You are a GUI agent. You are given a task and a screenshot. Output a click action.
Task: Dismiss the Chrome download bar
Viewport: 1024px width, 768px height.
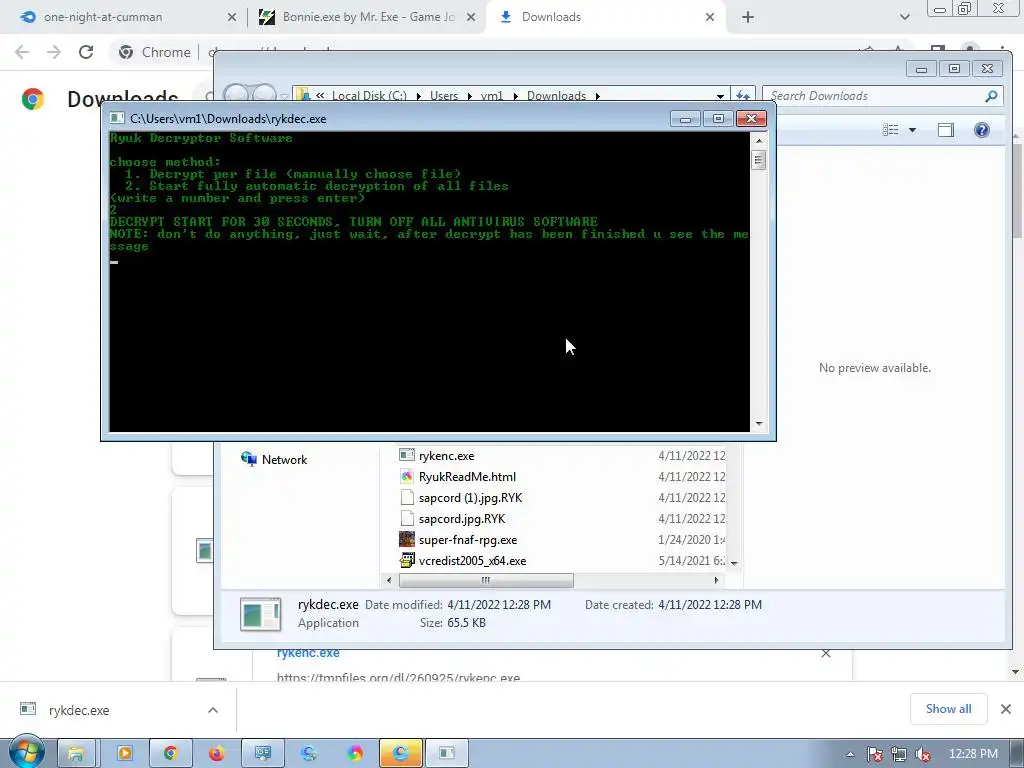click(x=1006, y=709)
